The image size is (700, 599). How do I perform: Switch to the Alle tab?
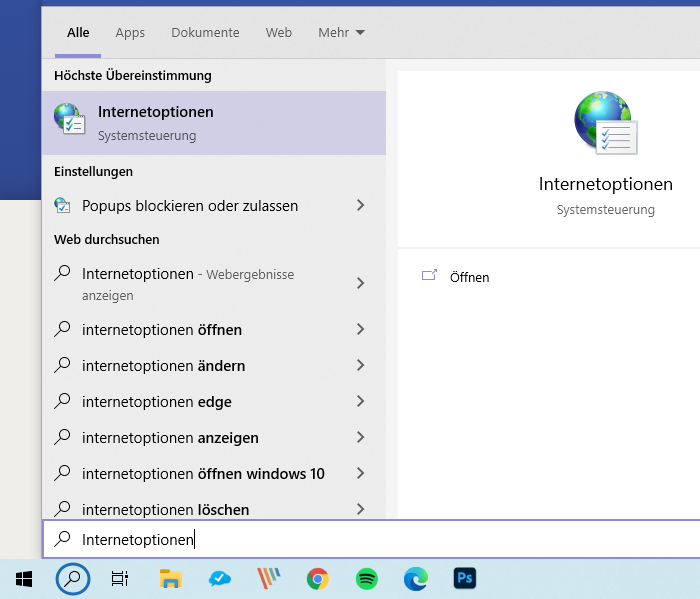78,33
